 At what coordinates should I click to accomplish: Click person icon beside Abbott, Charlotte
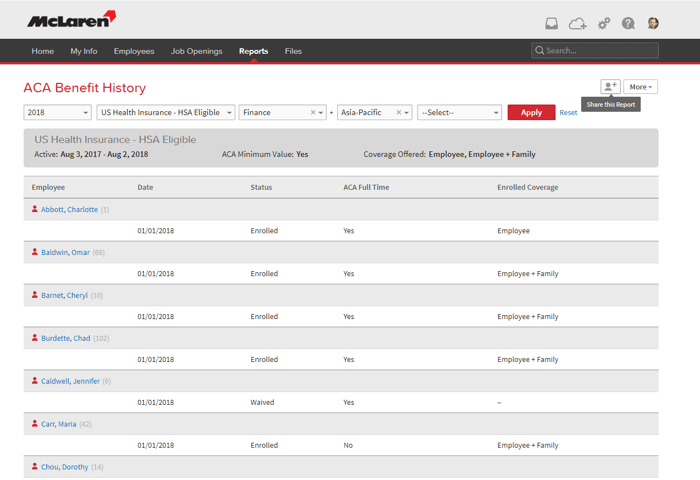pos(34,209)
